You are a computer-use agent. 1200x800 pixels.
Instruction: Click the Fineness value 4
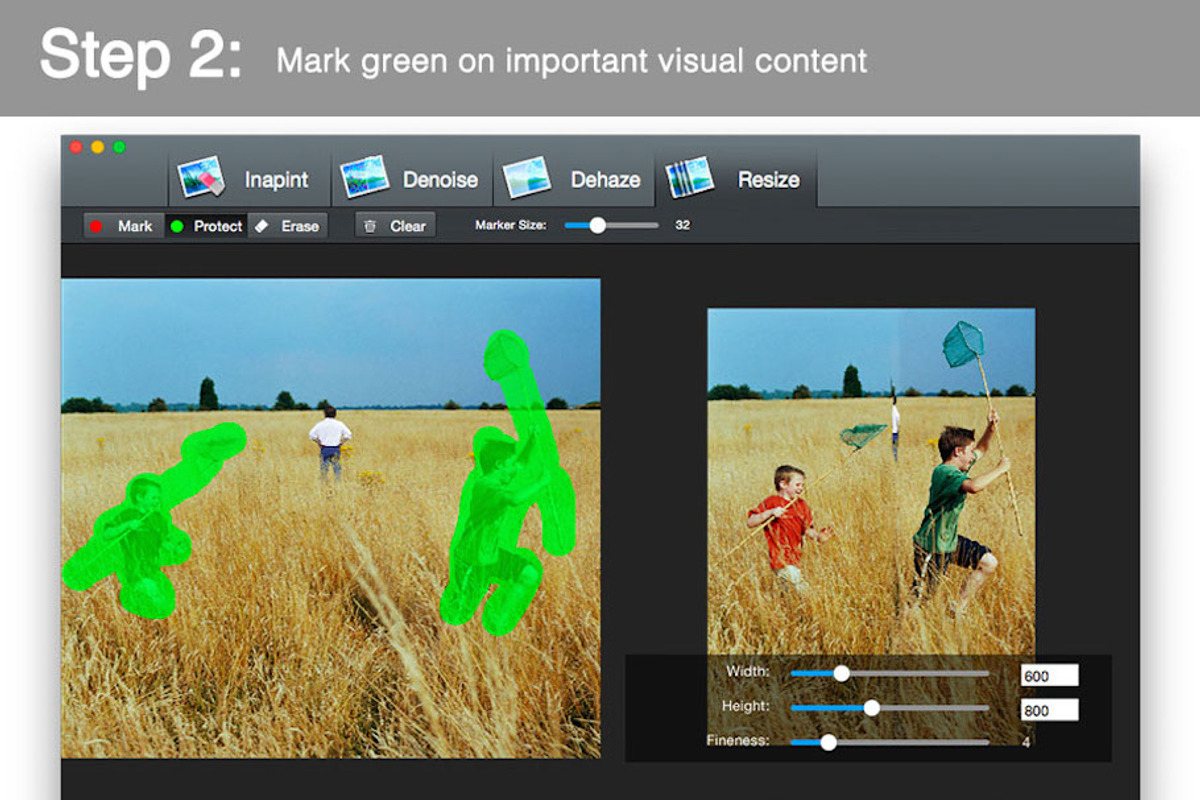pos(1025,741)
